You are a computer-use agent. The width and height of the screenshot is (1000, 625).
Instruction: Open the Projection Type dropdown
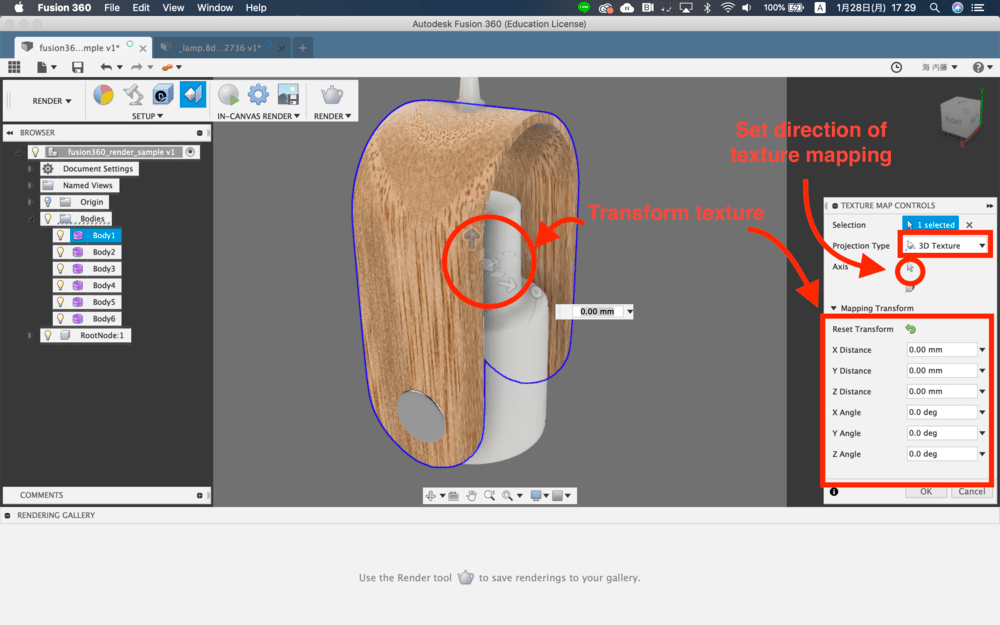click(944, 245)
